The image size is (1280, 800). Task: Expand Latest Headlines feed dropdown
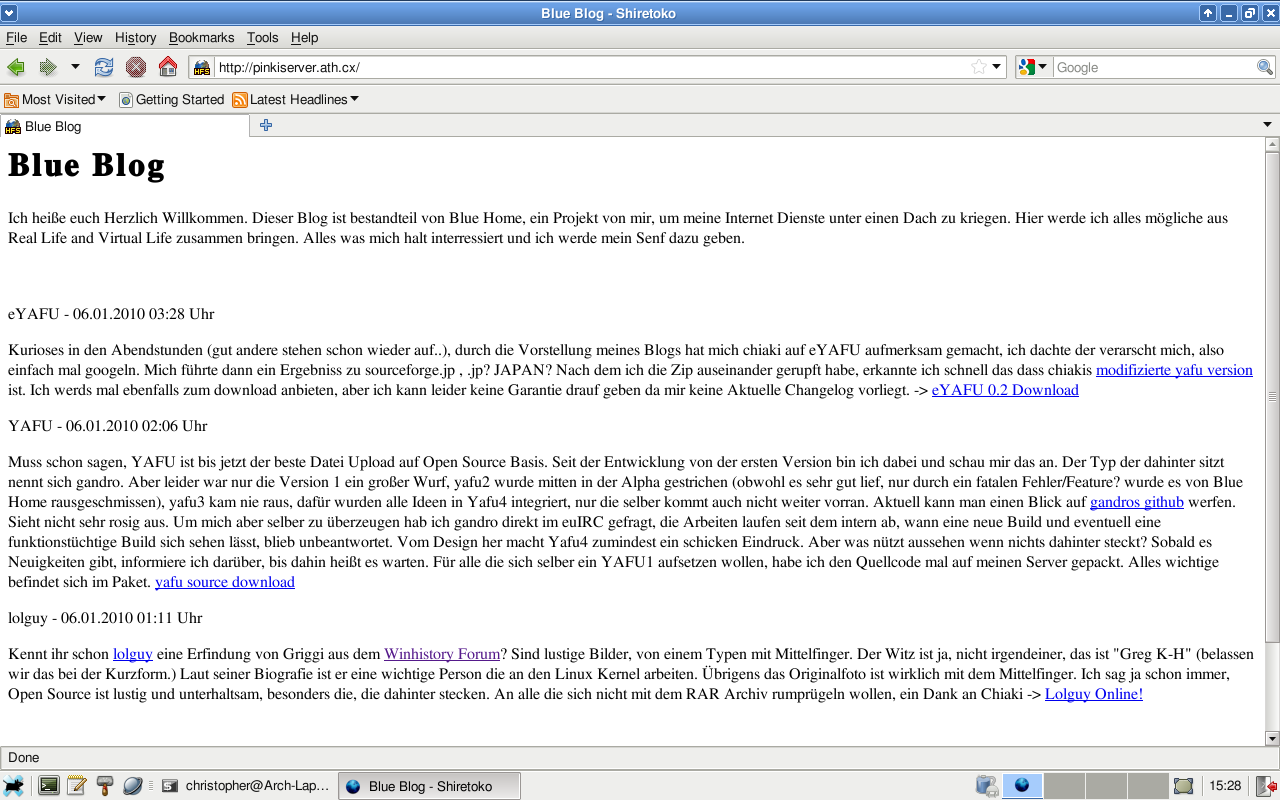(x=295, y=99)
